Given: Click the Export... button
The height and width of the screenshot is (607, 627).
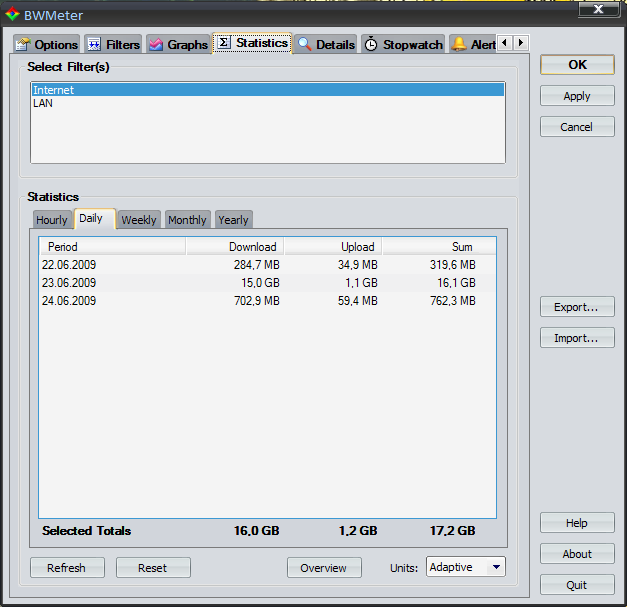Looking at the screenshot, I should 577,307.
